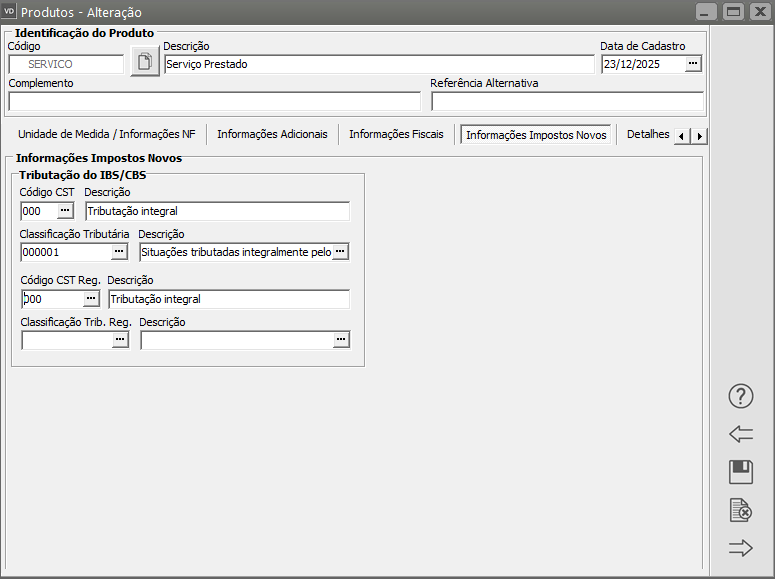Open Data de Cadastro date picker button
The width and height of the screenshot is (775, 579).
(693, 64)
